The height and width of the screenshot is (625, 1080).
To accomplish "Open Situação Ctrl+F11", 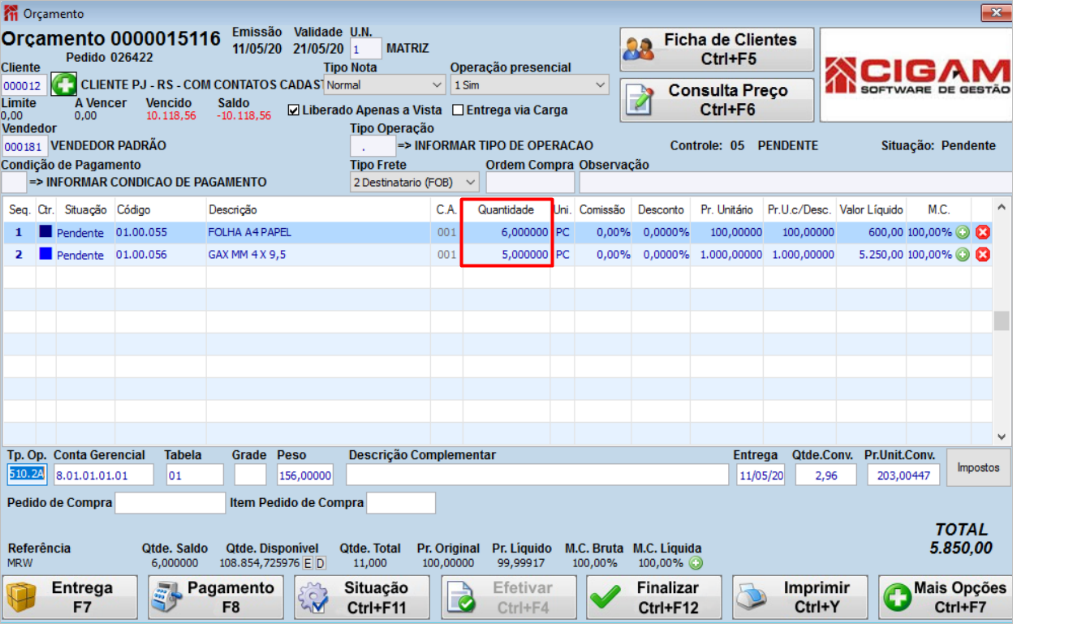I will [x=362, y=597].
